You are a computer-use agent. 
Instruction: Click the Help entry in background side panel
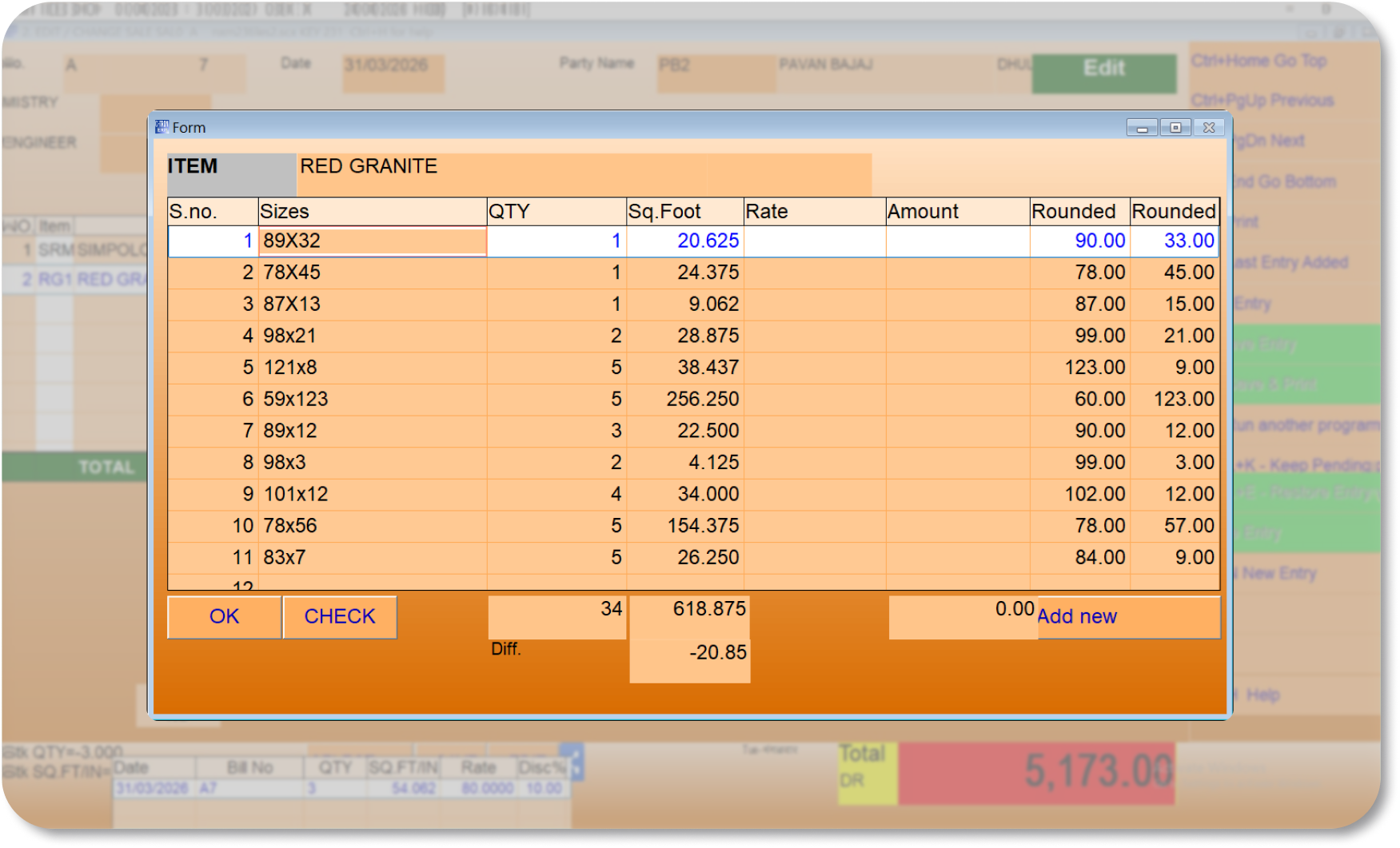1262,695
